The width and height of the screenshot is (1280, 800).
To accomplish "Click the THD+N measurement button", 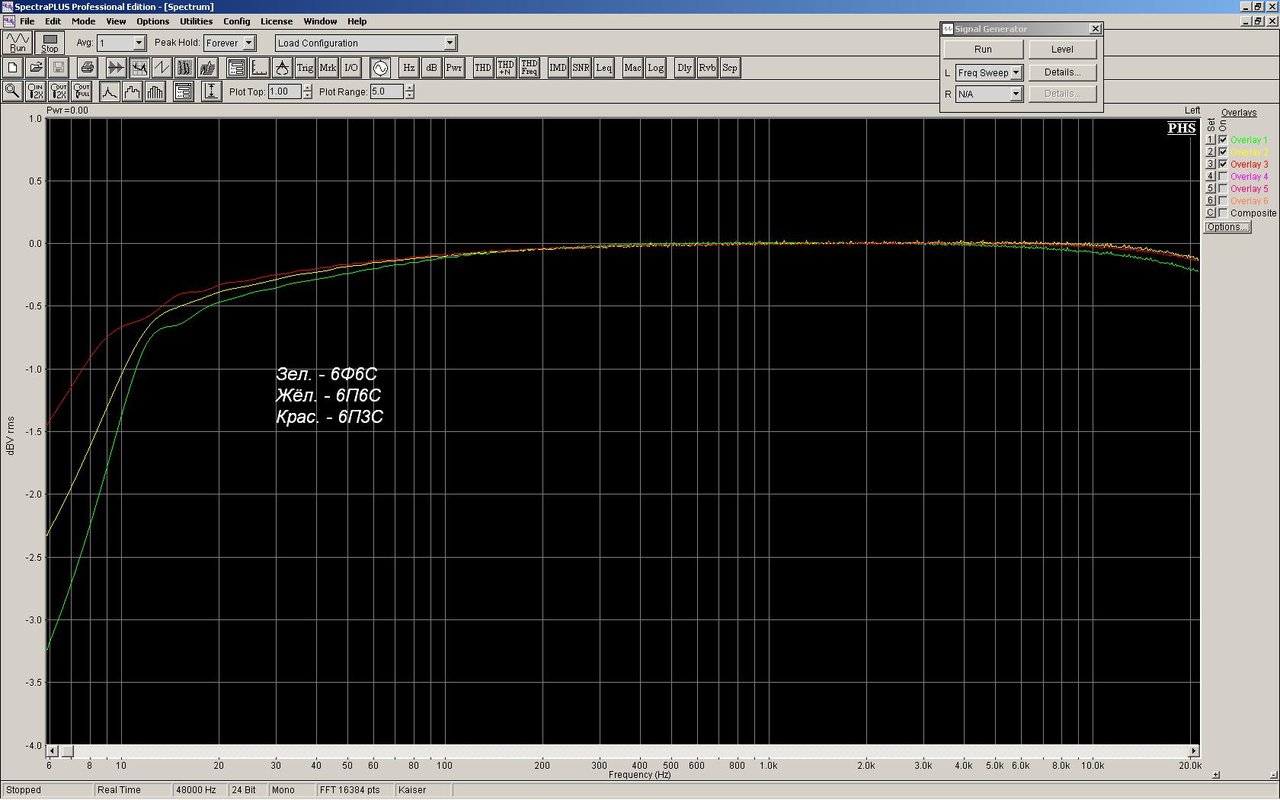I will click(x=506, y=67).
